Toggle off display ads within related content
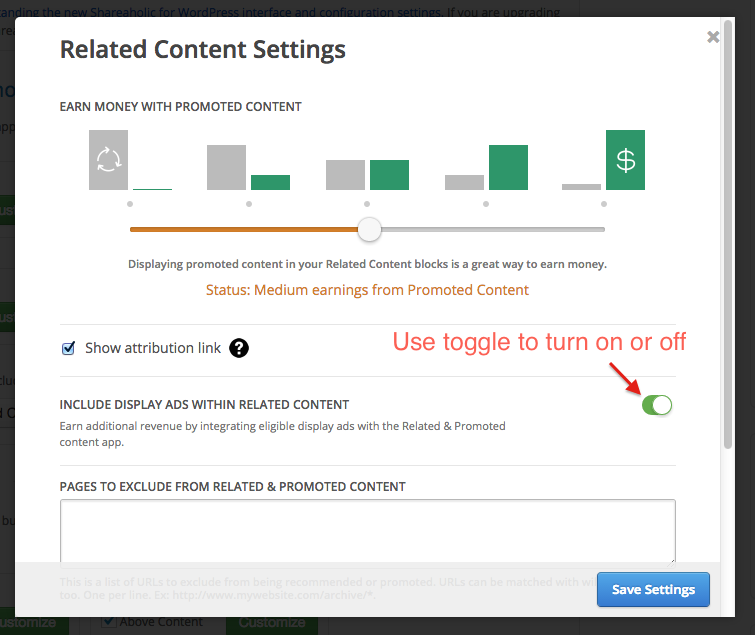This screenshot has height=635, width=755. 657,405
